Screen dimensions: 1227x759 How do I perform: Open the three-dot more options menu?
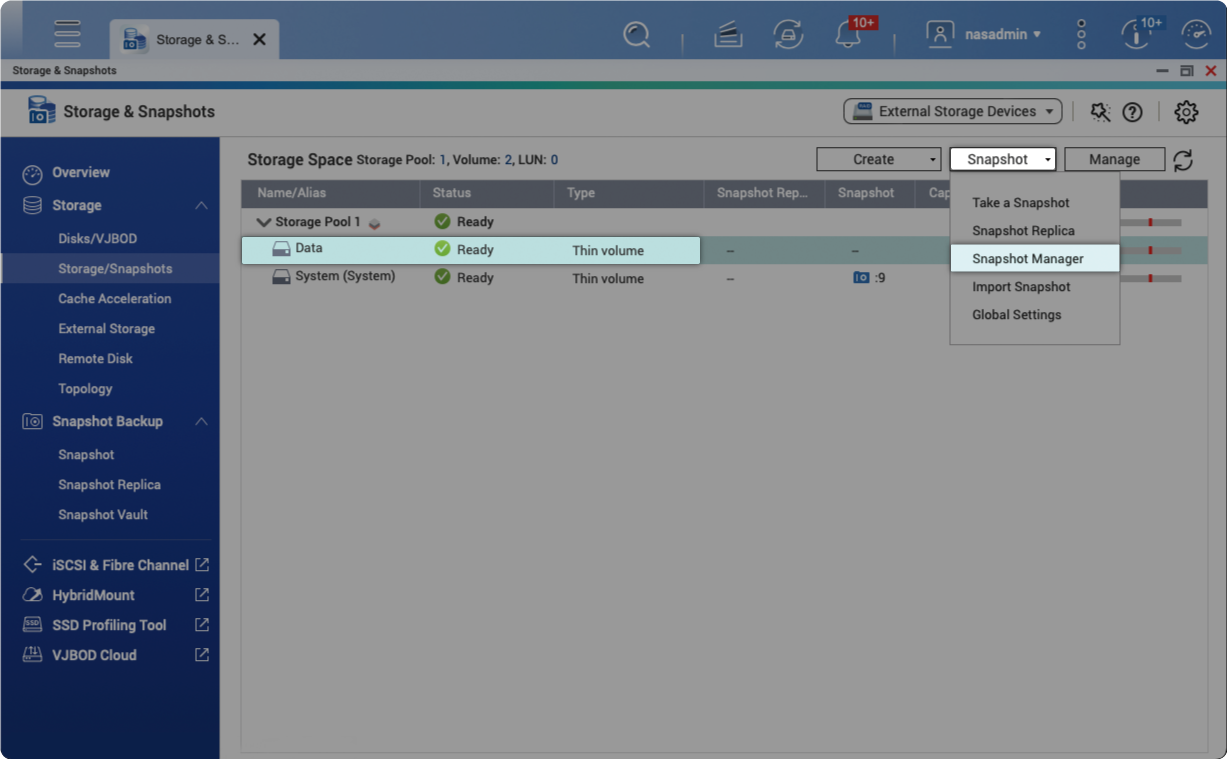coord(1081,34)
